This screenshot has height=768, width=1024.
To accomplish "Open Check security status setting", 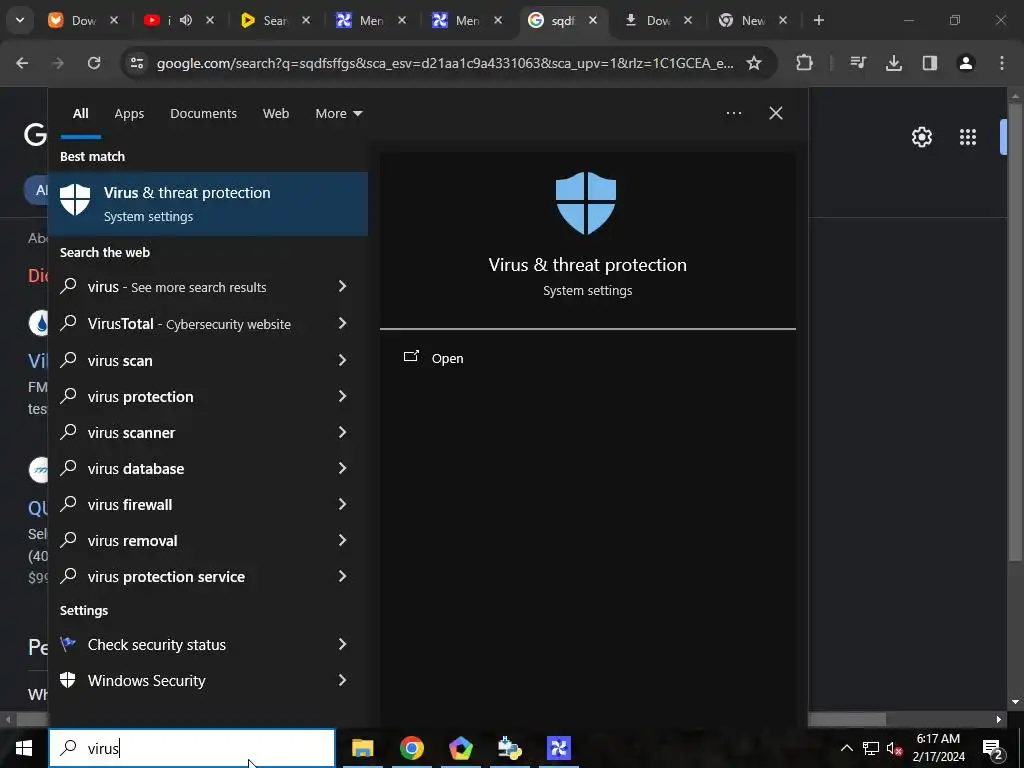I will [157, 645].
